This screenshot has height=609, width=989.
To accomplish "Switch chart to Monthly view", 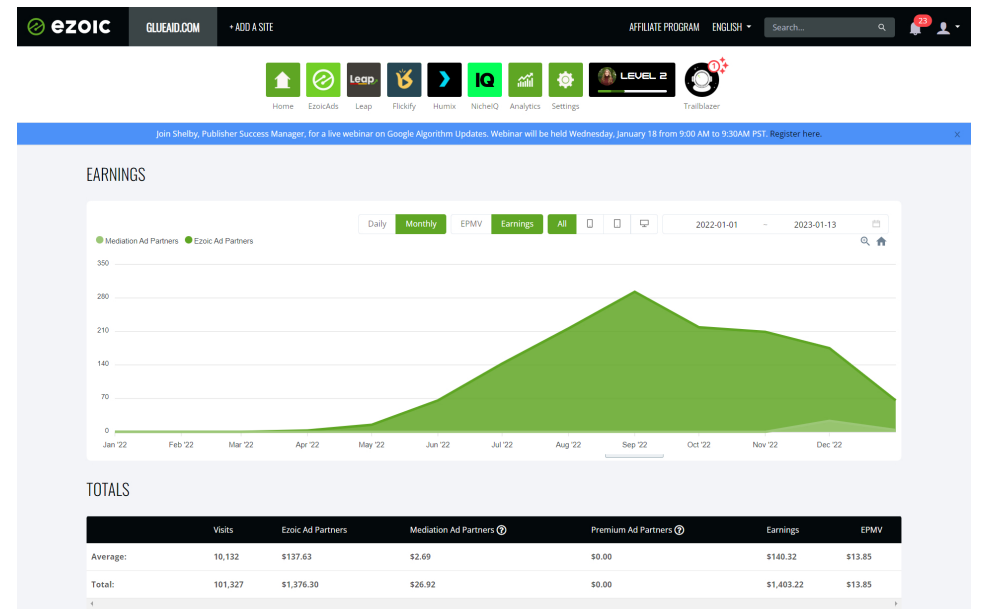I will [x=421, y=224].
